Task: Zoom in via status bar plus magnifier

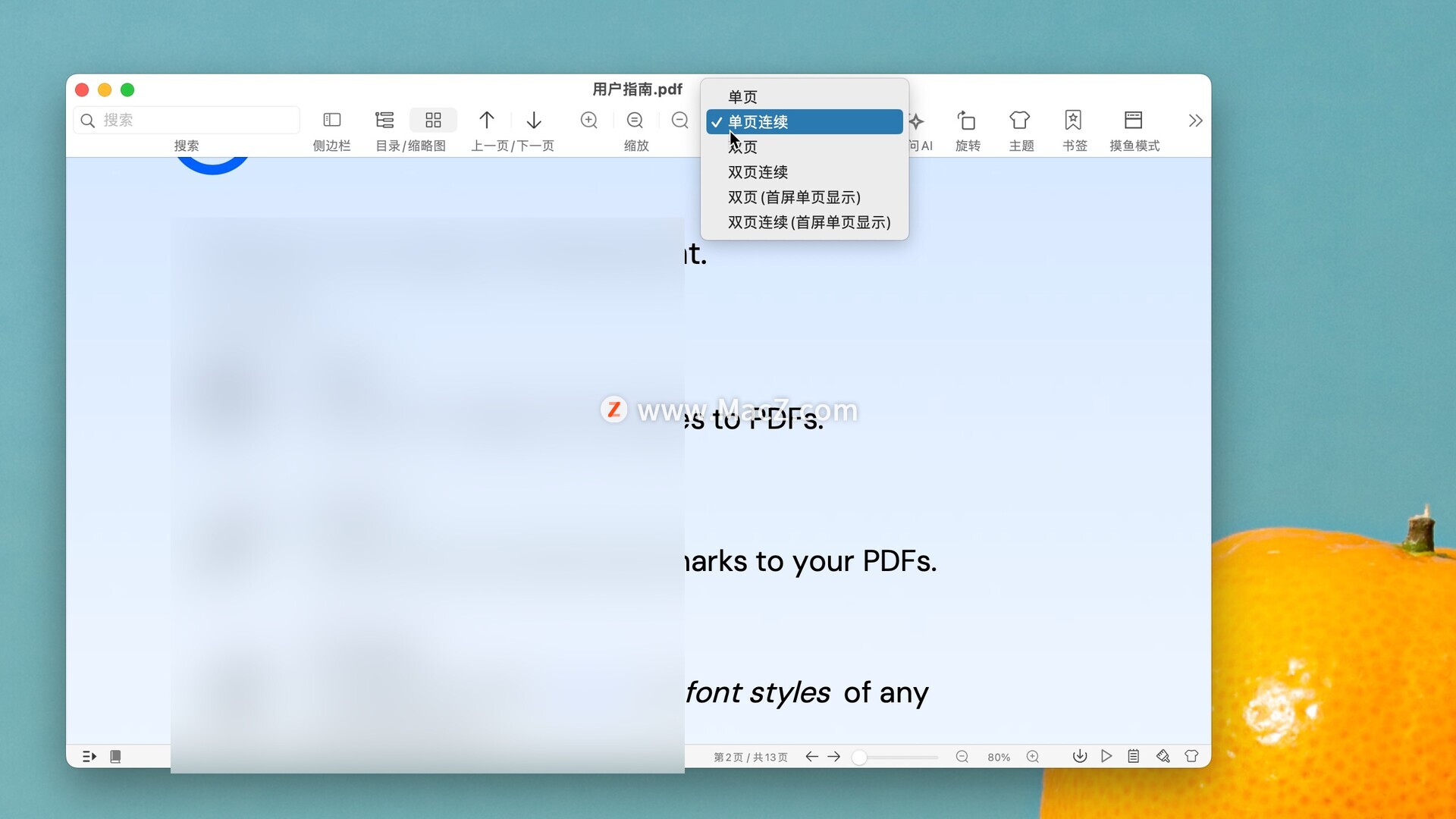Action: (x=1033, y=756)
